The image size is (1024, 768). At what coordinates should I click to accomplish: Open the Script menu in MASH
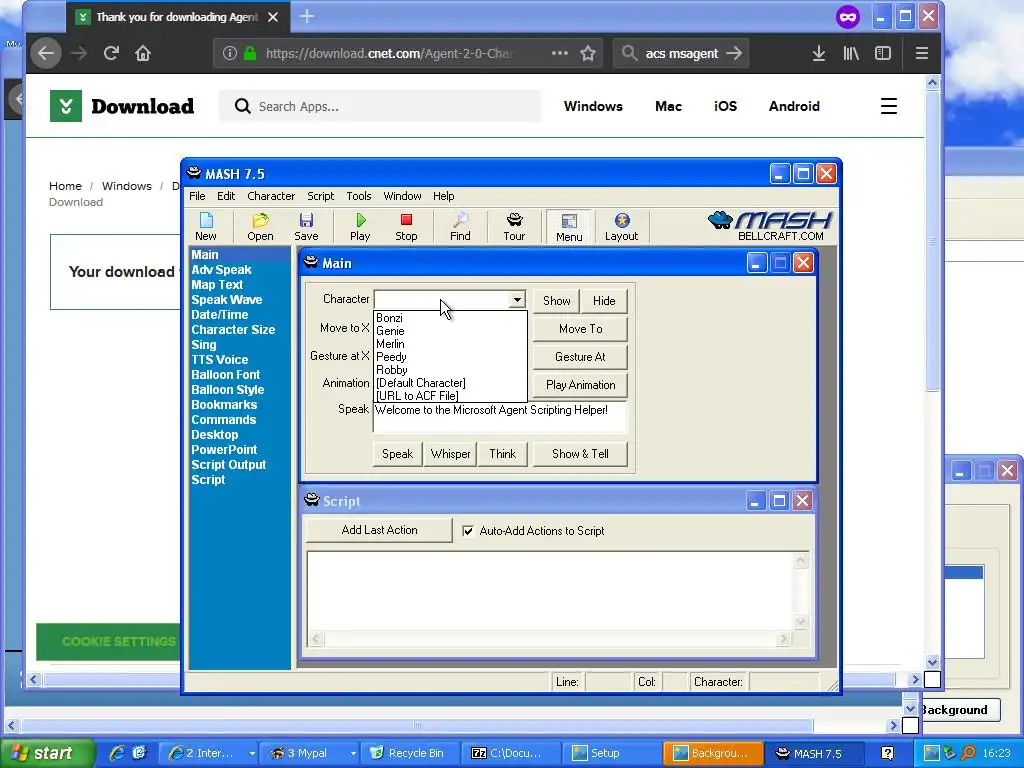pyautogui.click(x=320, y=196)
